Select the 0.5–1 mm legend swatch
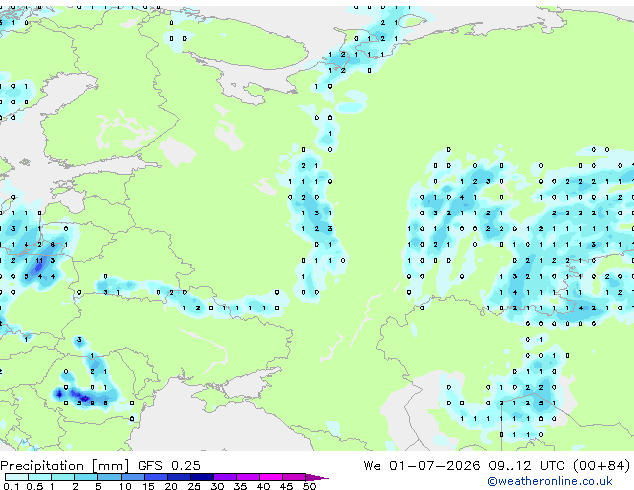This screenshot has height=490, width=634. 40,477
